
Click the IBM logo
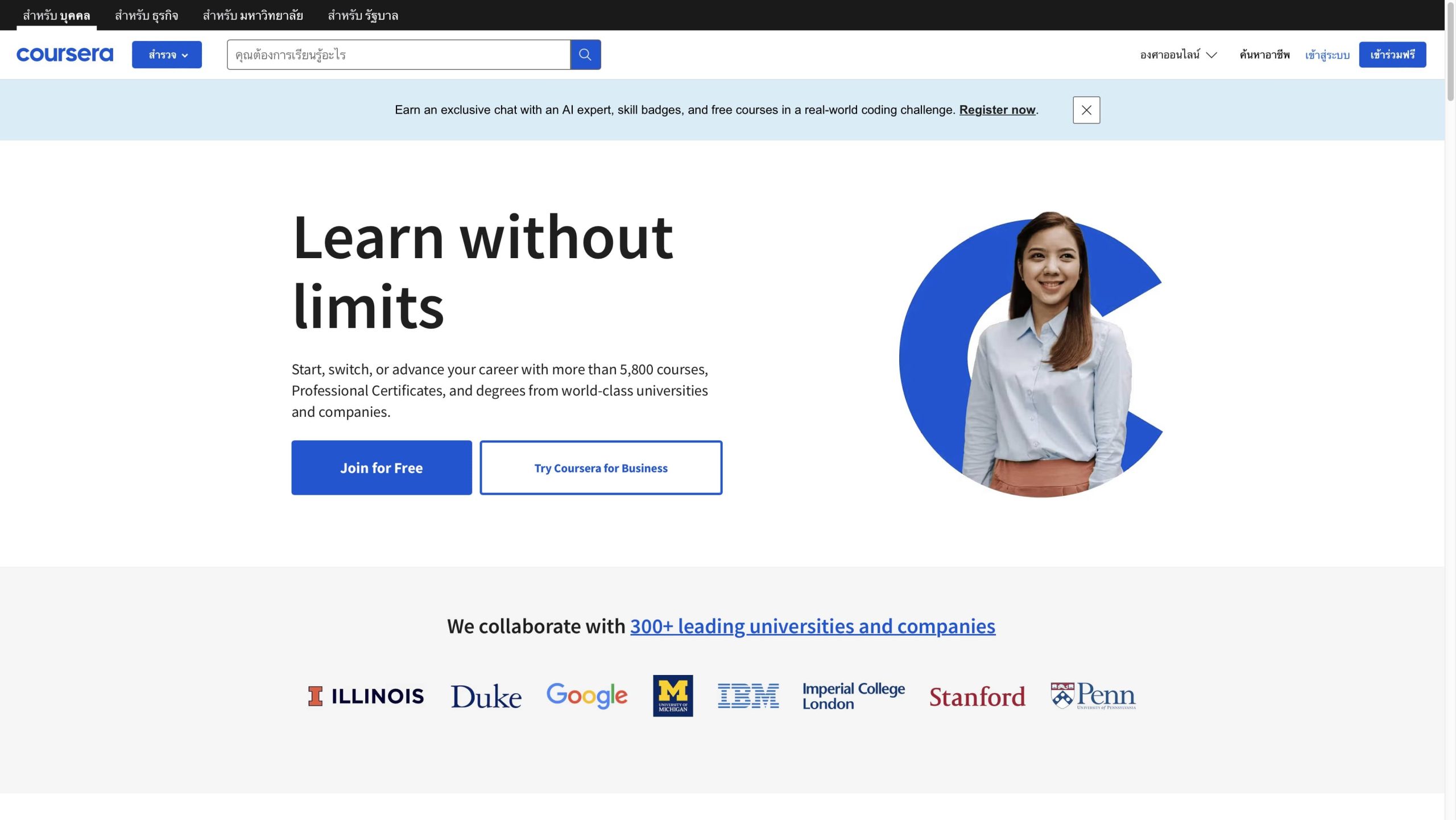pos(748,696)
